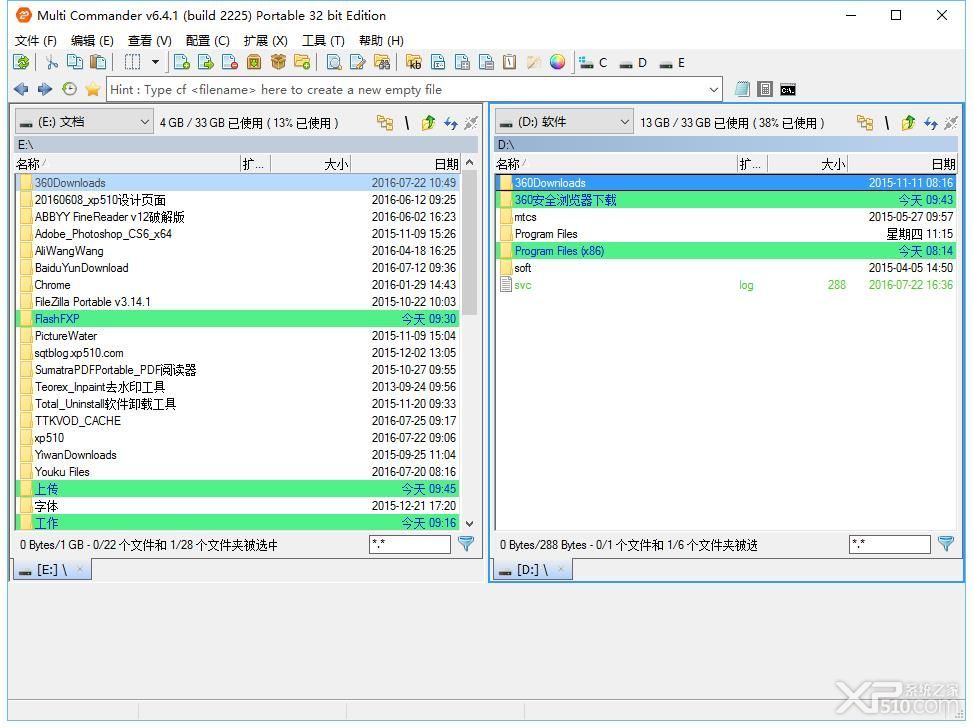This screenshot has height=728, width=973.
Task: Click the Pack files archive icon
Action: [x=254, y=62]
